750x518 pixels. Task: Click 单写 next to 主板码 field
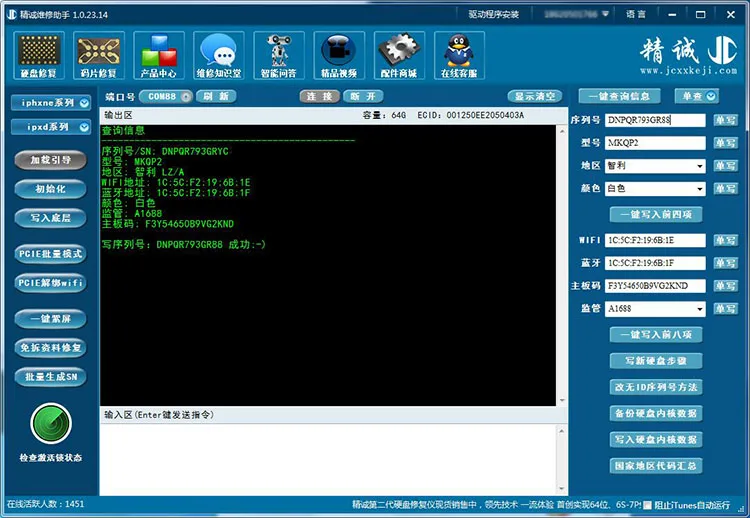[x=726, y=286]
